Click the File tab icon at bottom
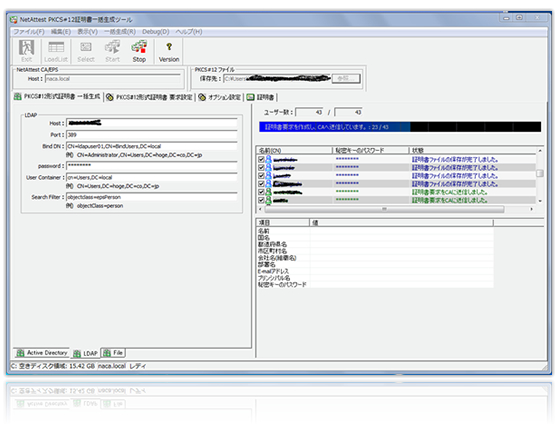This screenshot has width=560, height=430. [x=107, y=353]
